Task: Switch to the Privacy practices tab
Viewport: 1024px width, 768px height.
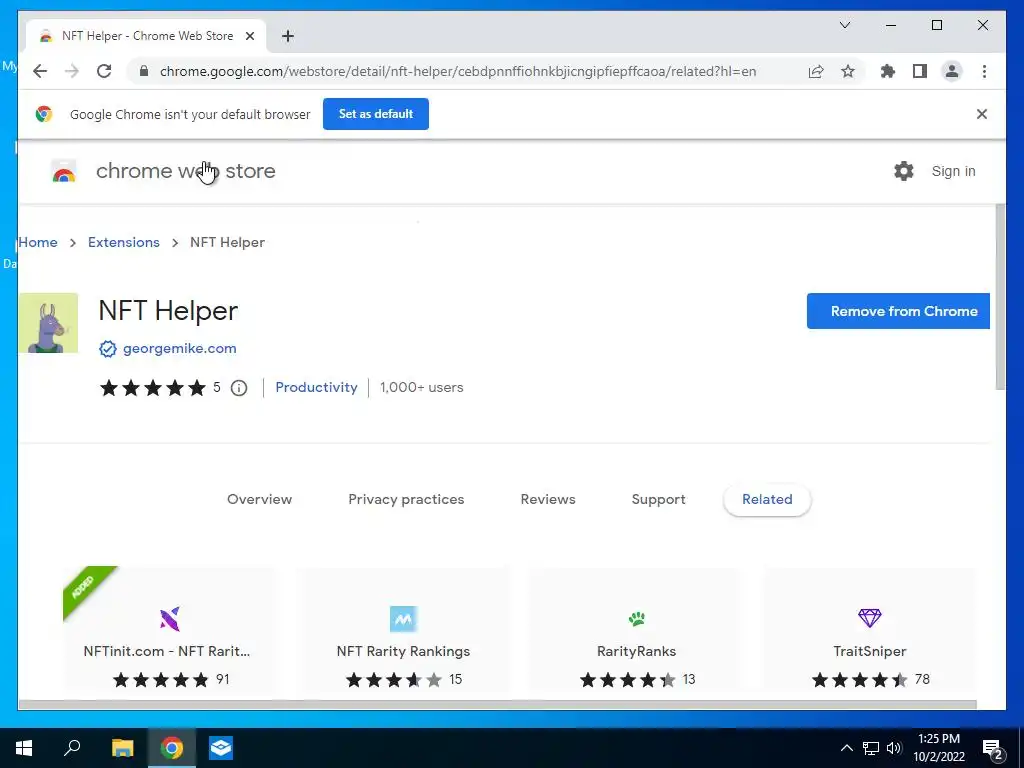Action: (x=406, y=500)
